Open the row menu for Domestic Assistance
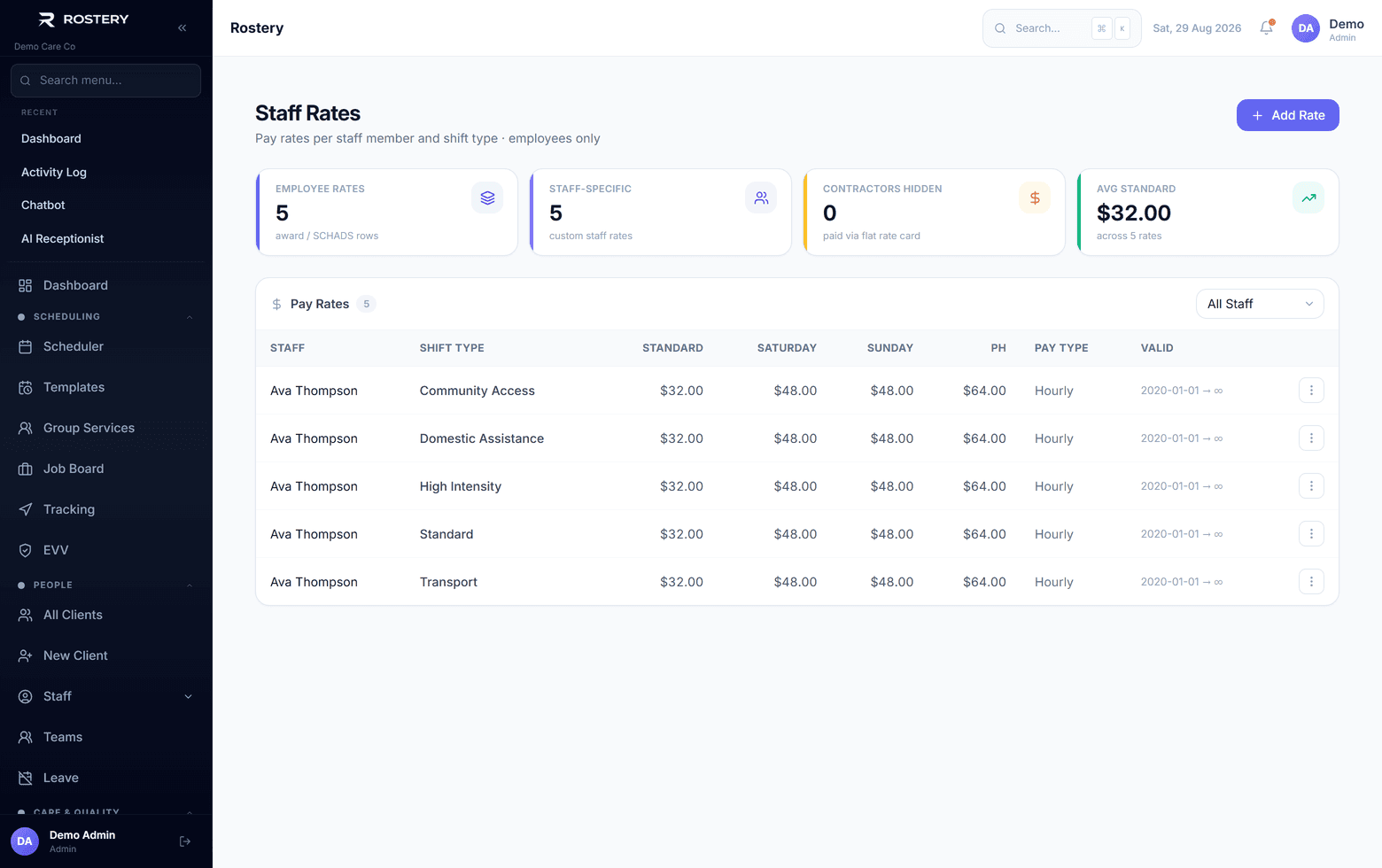 point(1311,438)
